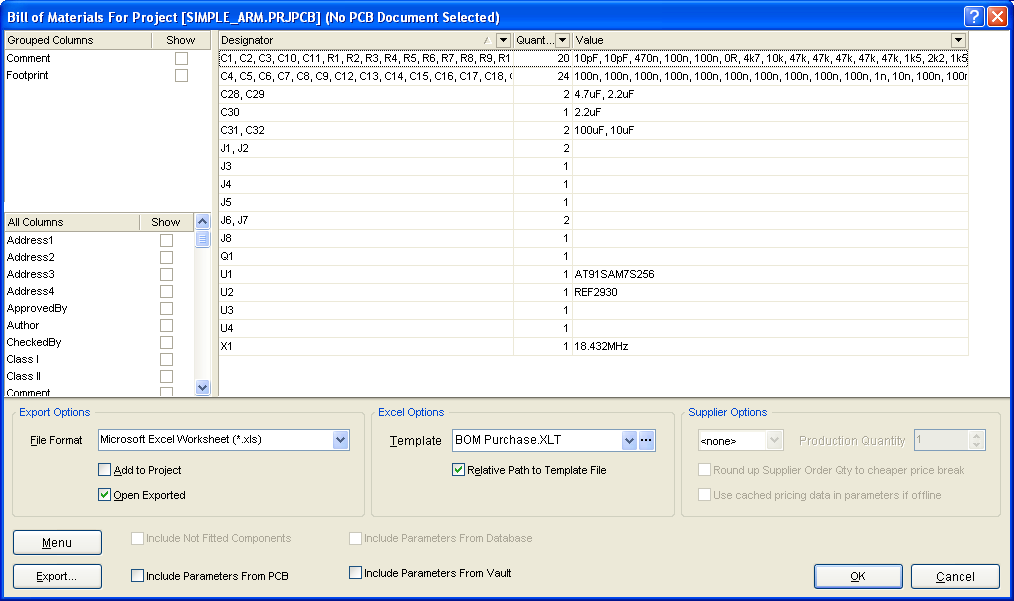1014x601 pixels.
Task: Select the Q1 designator row
Action: point(593,256)
